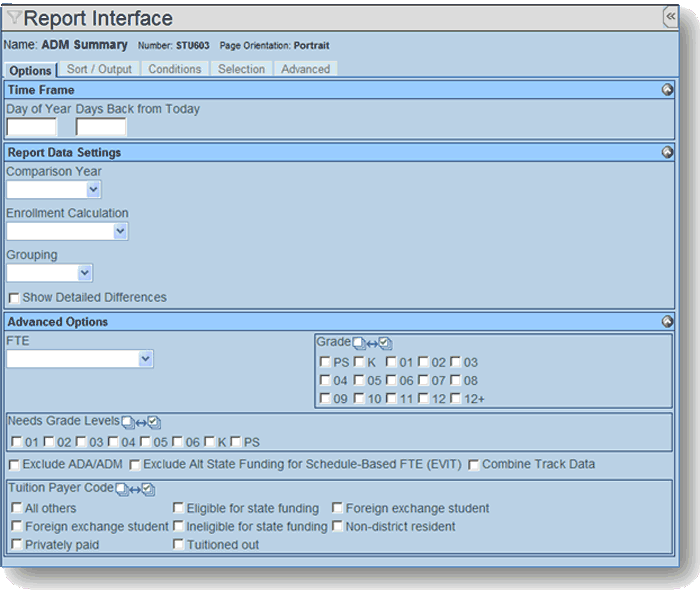Click invert-selection arrow icon next to Grade

point(372,344)
